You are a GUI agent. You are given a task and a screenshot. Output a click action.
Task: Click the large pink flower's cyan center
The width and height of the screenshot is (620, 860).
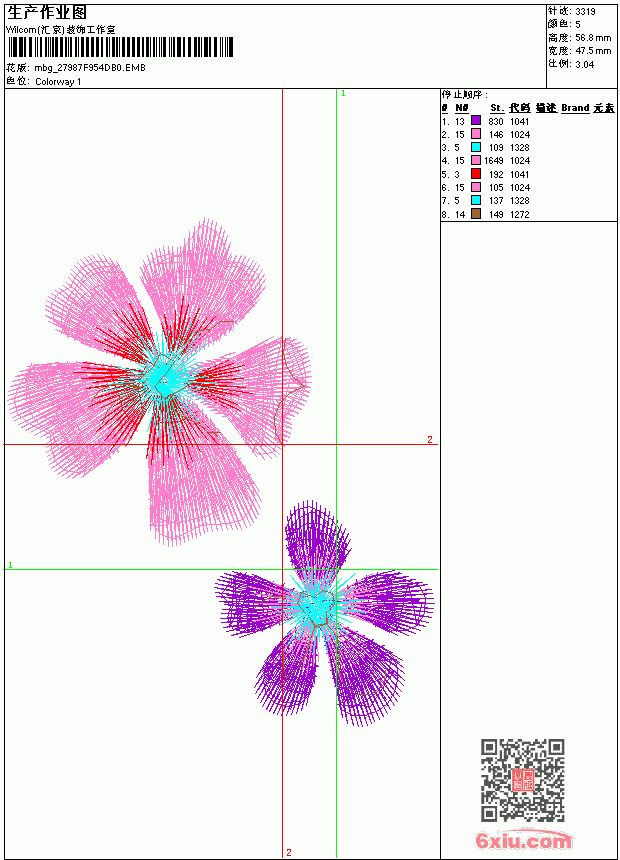tap(163, 376)
